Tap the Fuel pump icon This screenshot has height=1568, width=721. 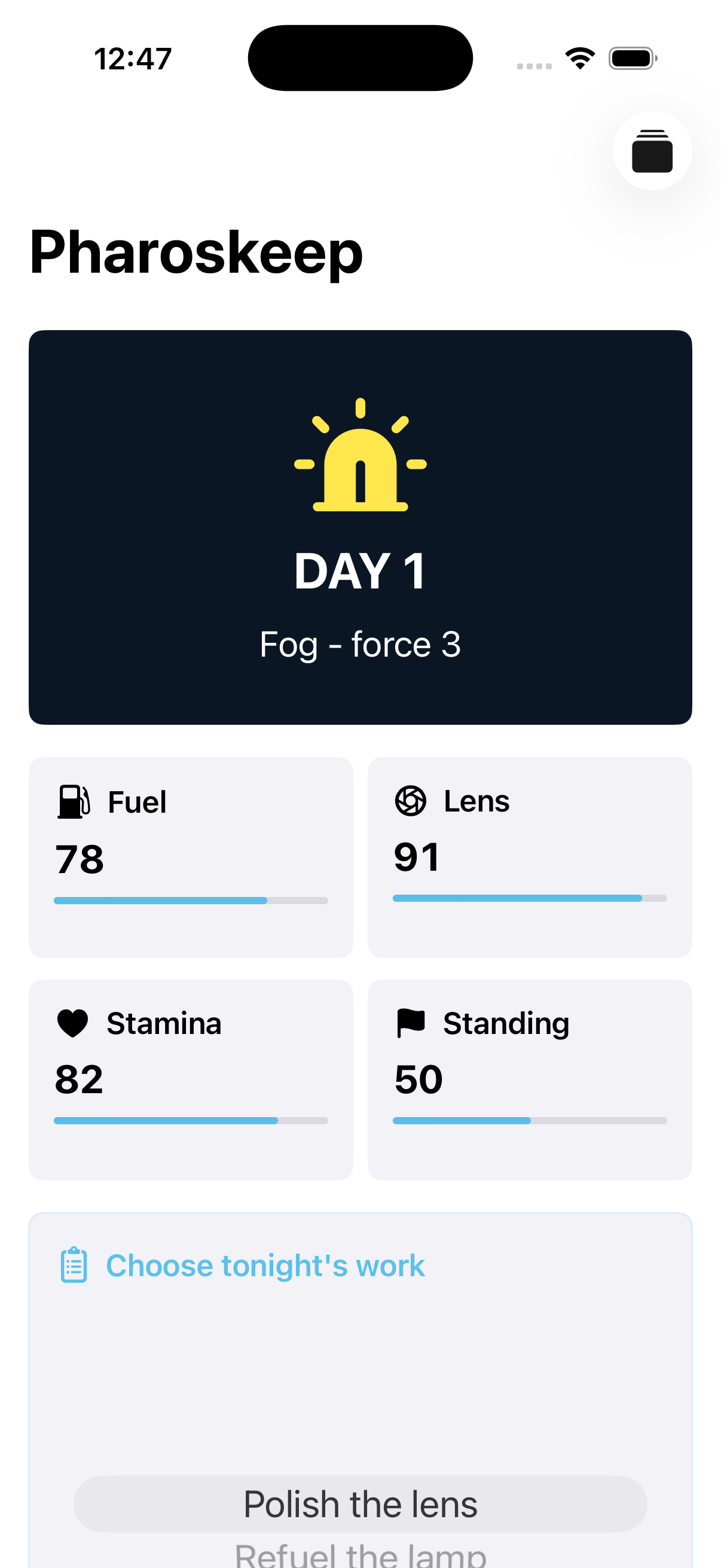tap(74, 801)
